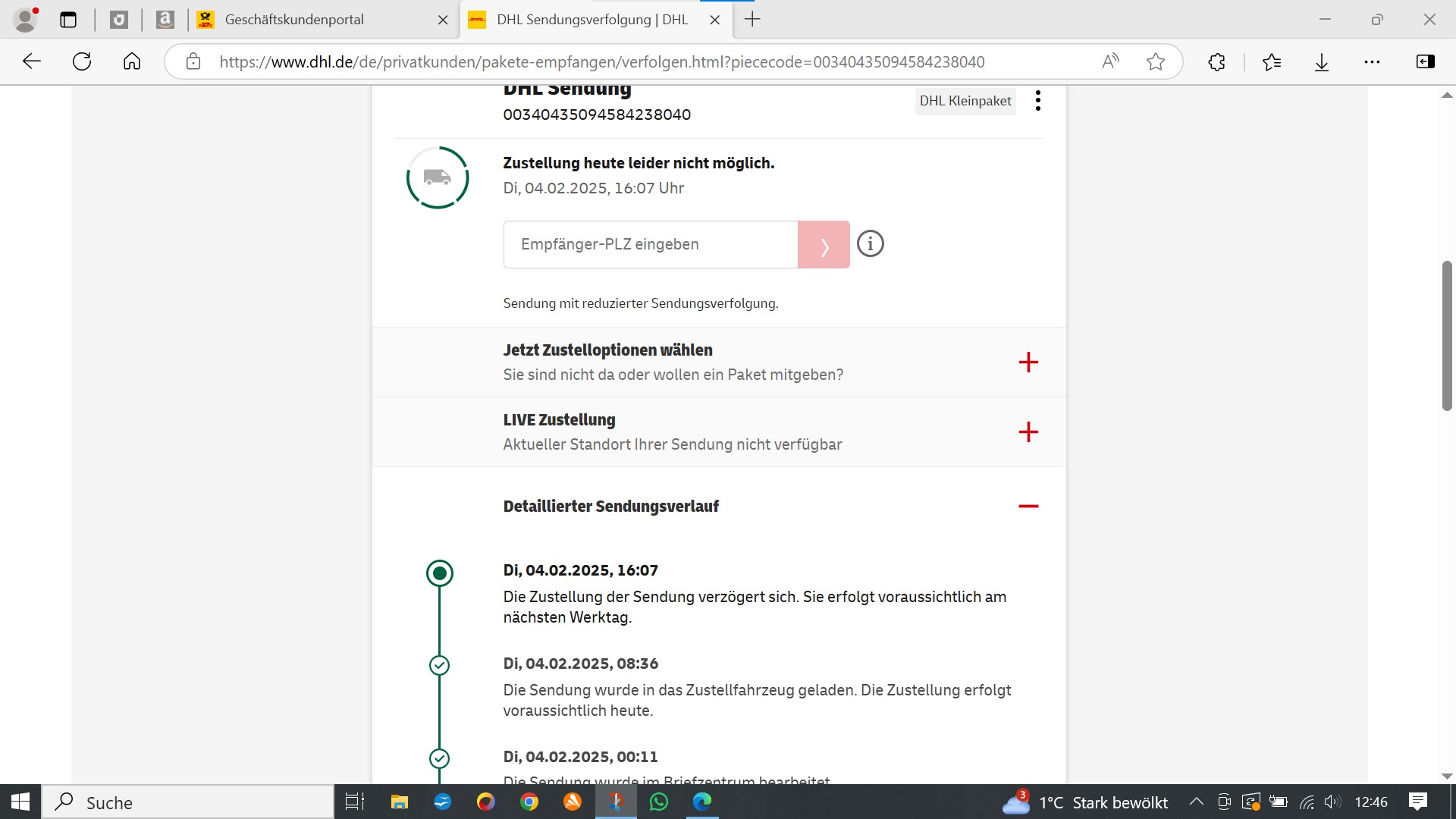Switch to the pinned Amazon tab
Image resolution: width=1456 pixels, height=819 pixels.
(165, 20)
